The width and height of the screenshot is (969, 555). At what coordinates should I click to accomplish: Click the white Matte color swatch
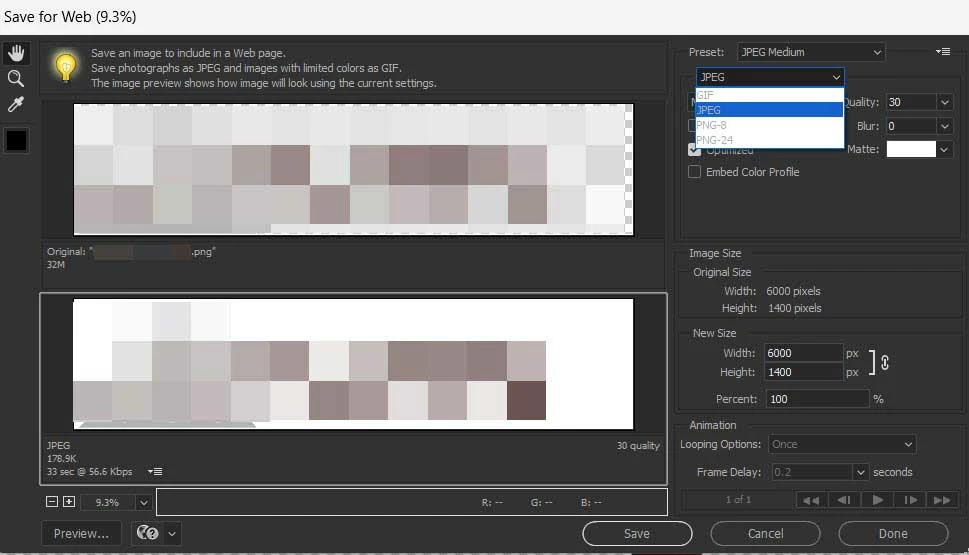[911, 149]
